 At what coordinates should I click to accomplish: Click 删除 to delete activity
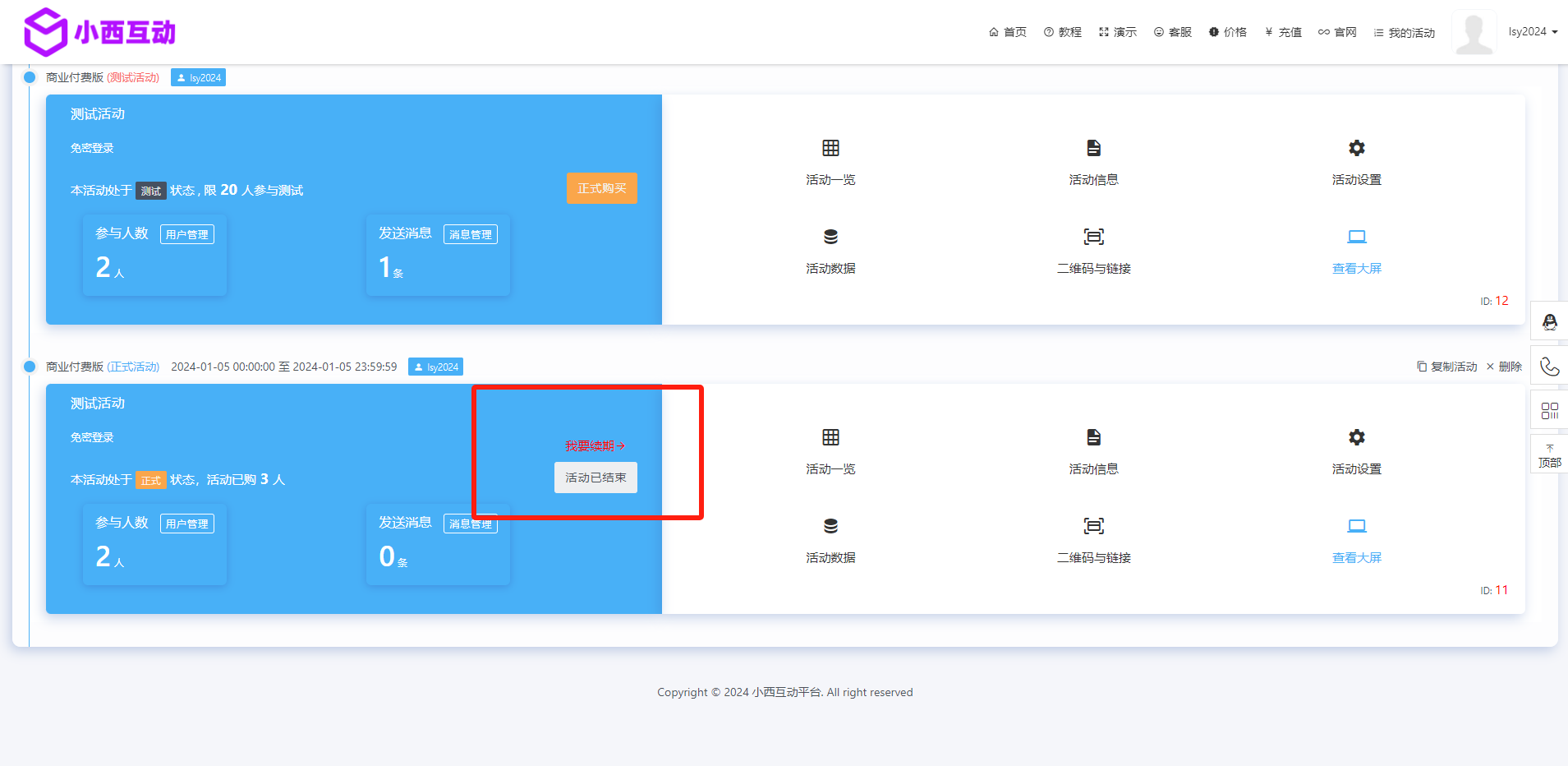pyautogui.click(x=1504, y=367)
